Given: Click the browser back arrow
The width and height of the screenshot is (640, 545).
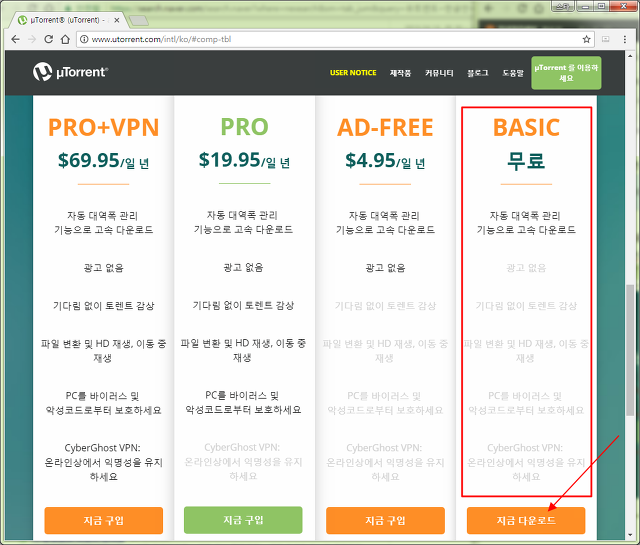Looking at the screenshot, I should (x=16, y=39).
